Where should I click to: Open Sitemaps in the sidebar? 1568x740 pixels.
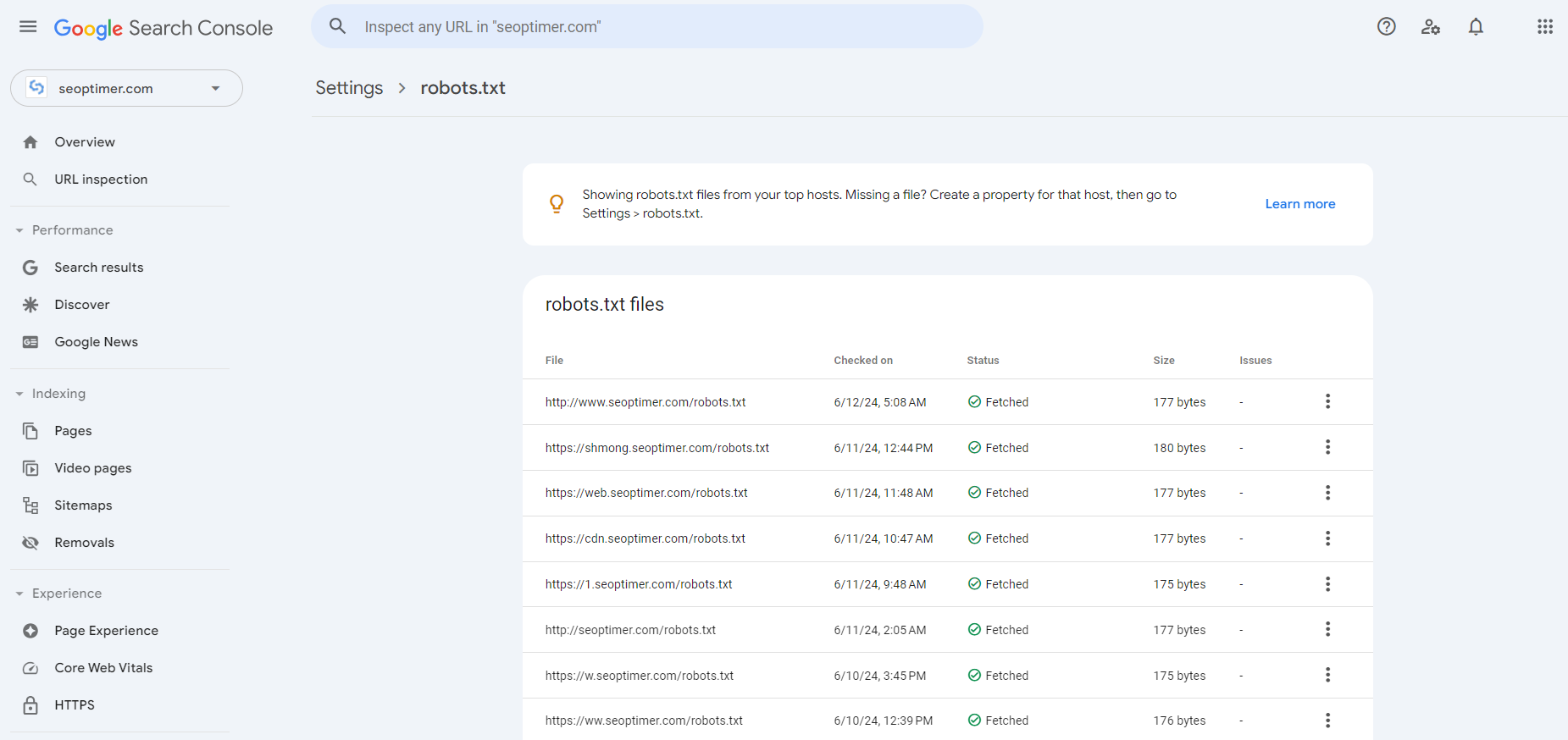(83, 505)
